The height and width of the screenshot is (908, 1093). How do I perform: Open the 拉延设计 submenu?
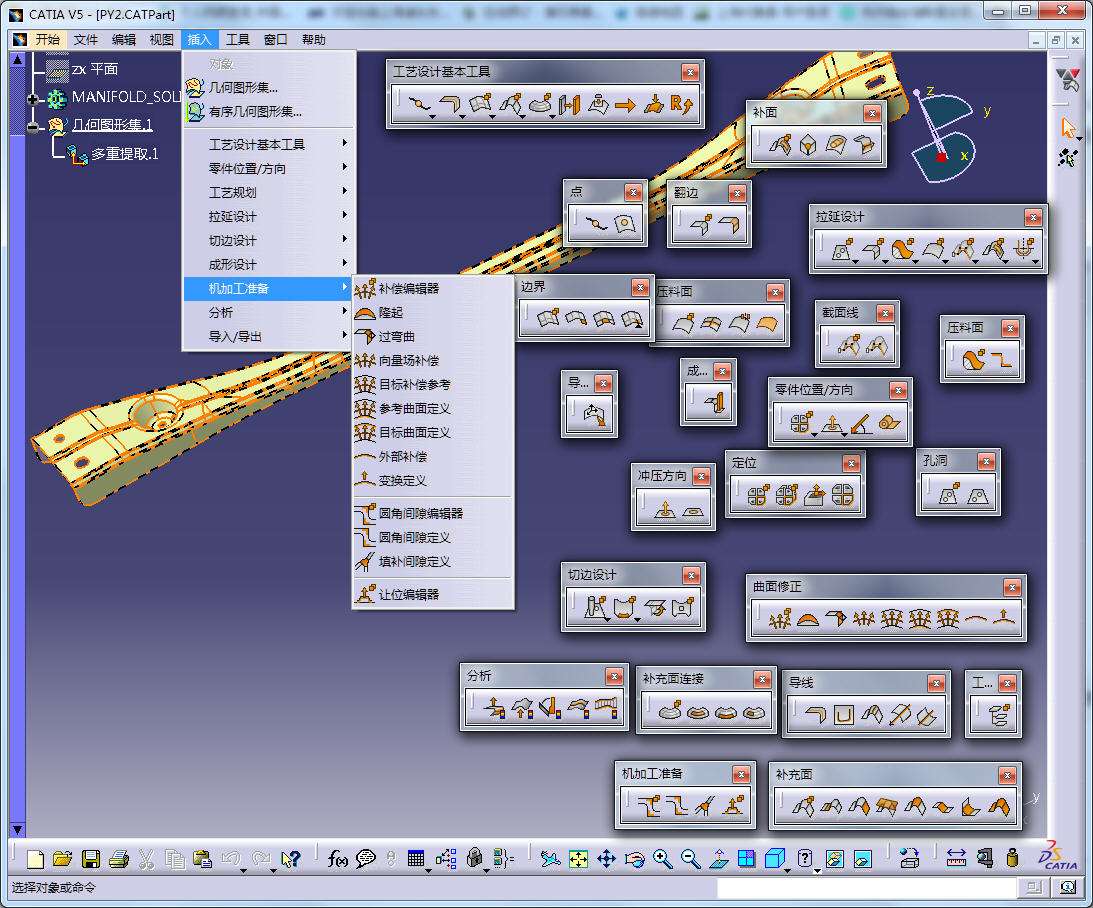pos(269,216)
